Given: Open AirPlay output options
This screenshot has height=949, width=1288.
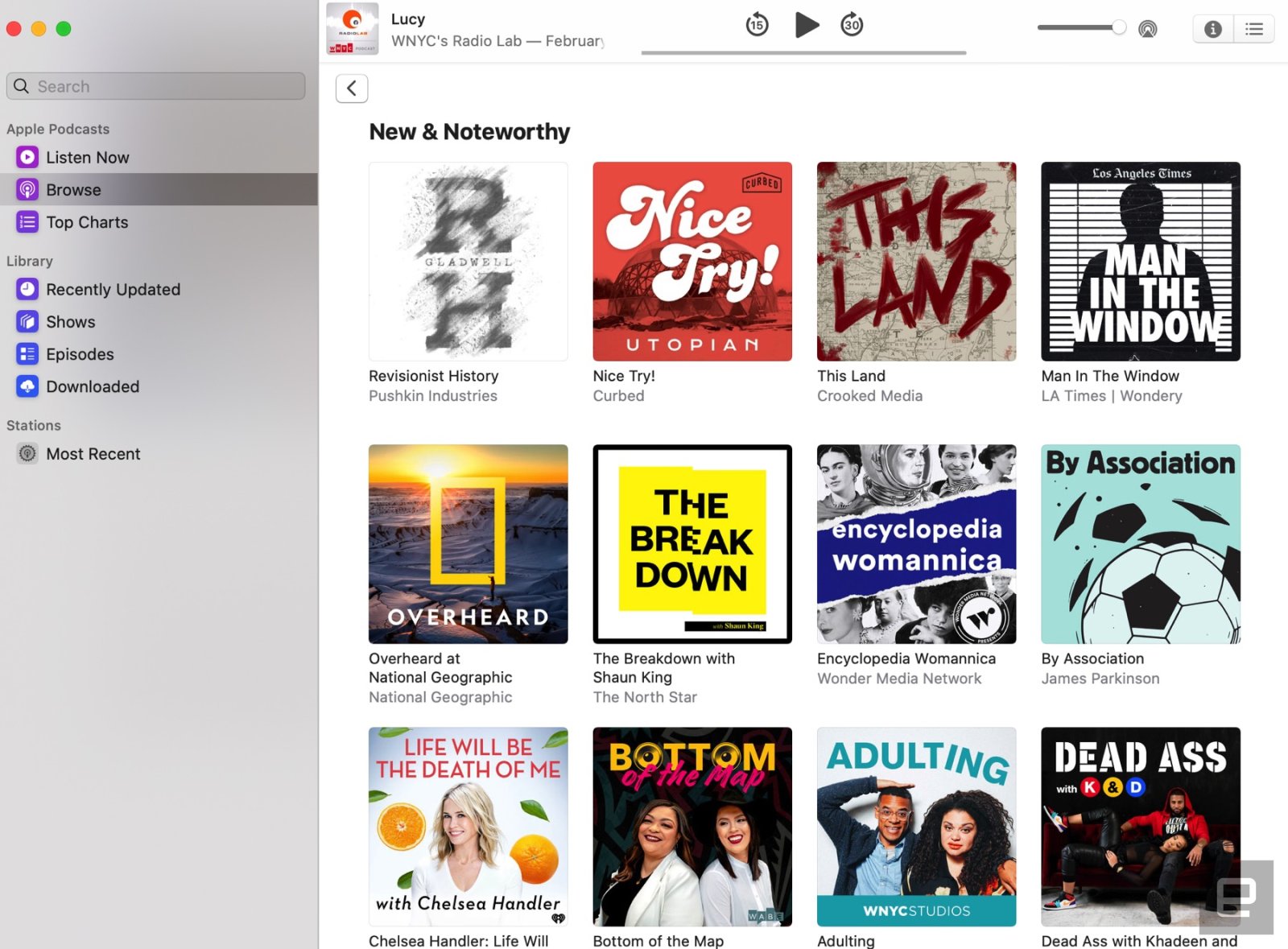Looking at the screenshot, I should (x=1148, y=29).
